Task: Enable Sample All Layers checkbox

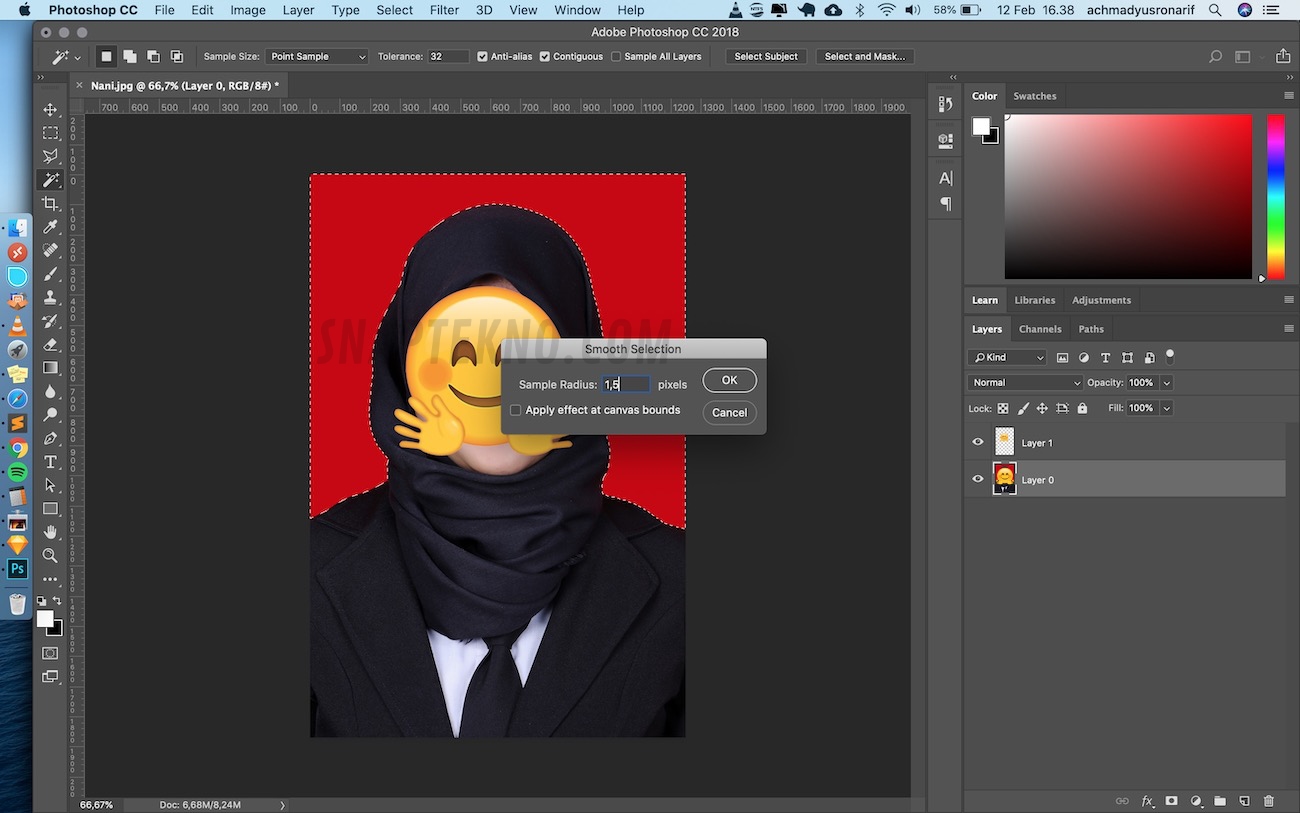Action: point(616,57)
